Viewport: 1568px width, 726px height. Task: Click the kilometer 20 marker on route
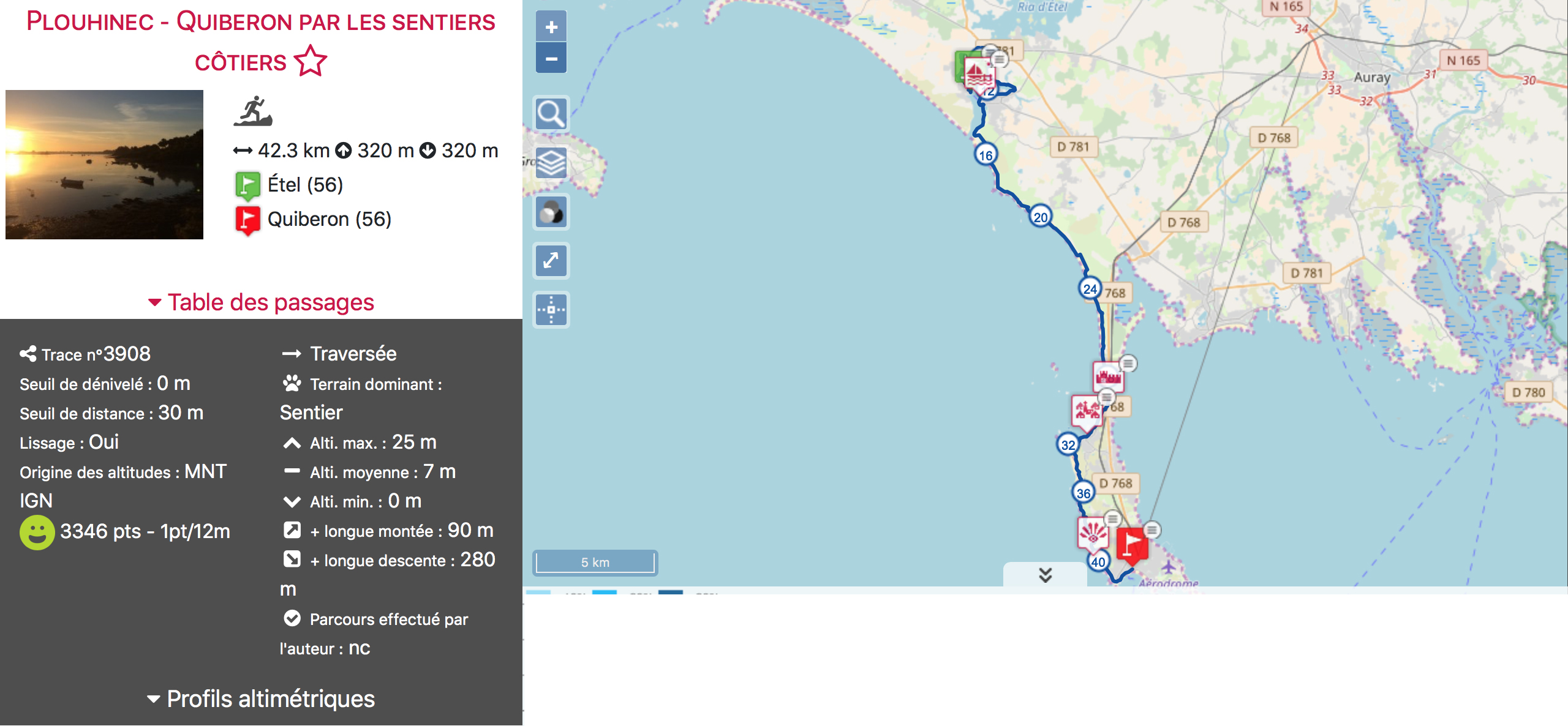1040,217
